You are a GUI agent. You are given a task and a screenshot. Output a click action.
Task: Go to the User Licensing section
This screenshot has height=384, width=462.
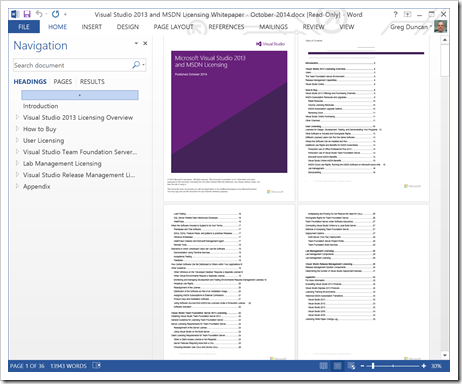coord(43,140)
